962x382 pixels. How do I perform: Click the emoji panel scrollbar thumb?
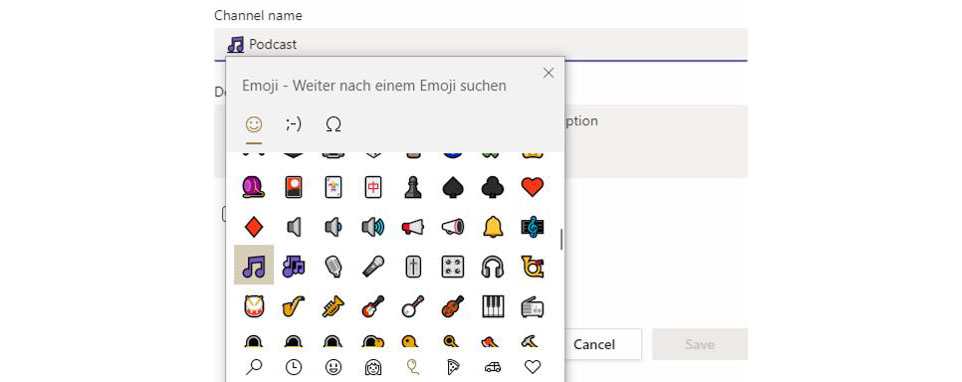coord(561,239)
